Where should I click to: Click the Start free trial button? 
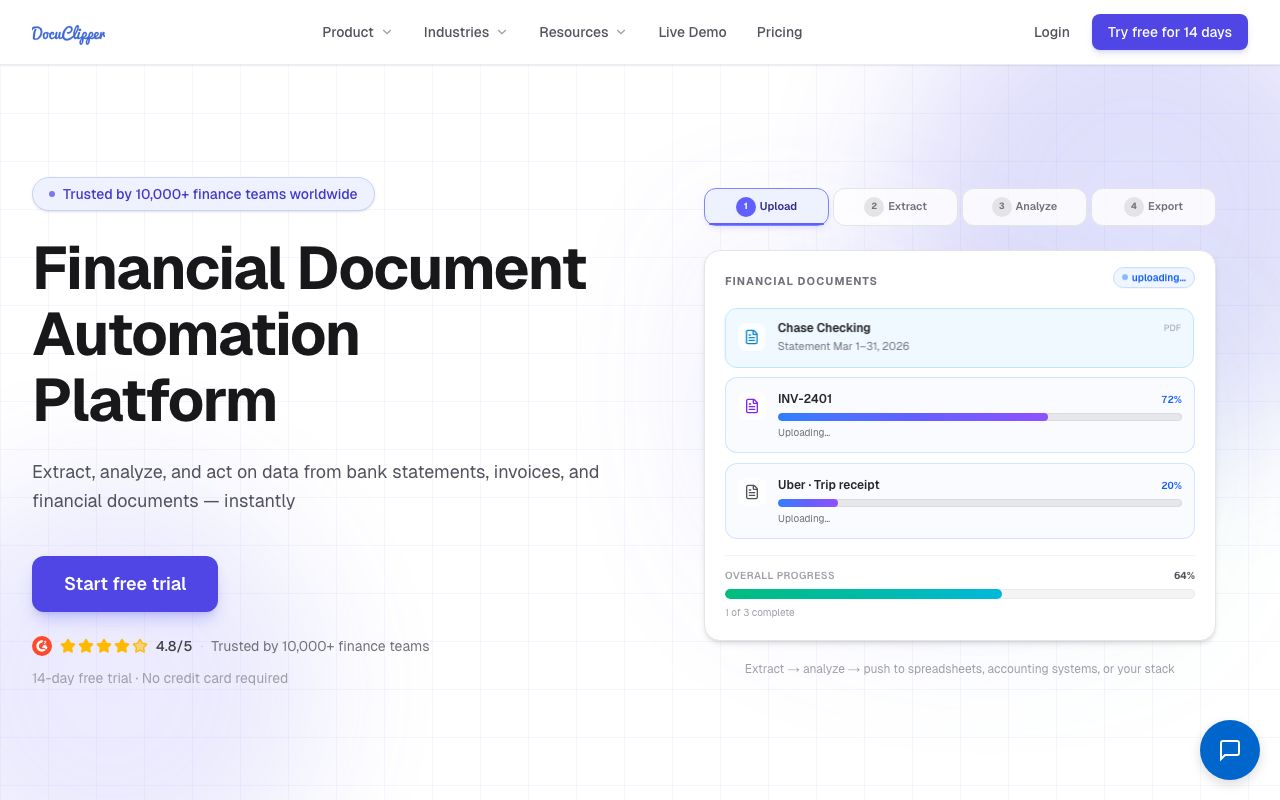tap(125, 584)
